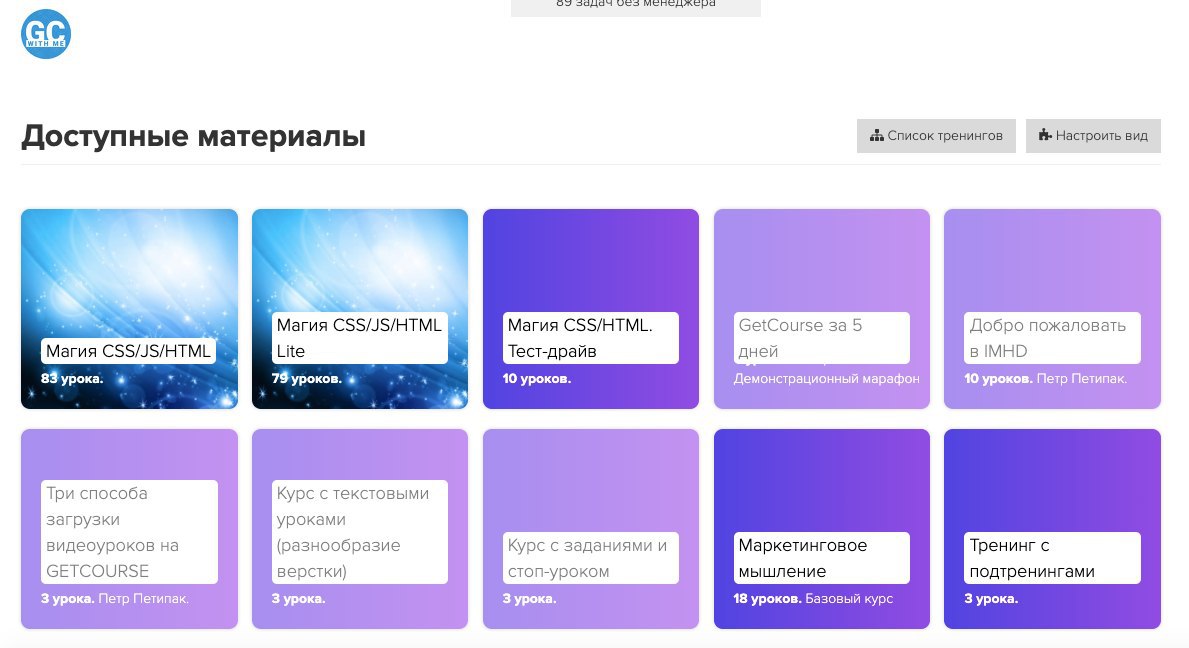Click the 79 уроков label
This screenshot has width=1189, height=648.
tap(307, 379)
